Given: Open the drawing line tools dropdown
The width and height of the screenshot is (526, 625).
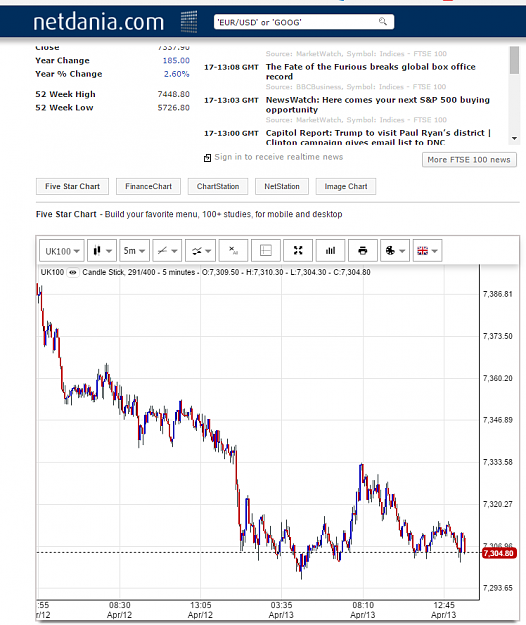Looking at the screenshot, I should coord(167,251).
